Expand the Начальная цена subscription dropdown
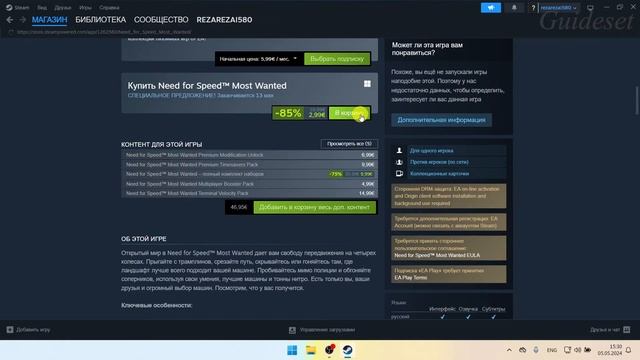640x360 pixels. (x=258, y=59)
